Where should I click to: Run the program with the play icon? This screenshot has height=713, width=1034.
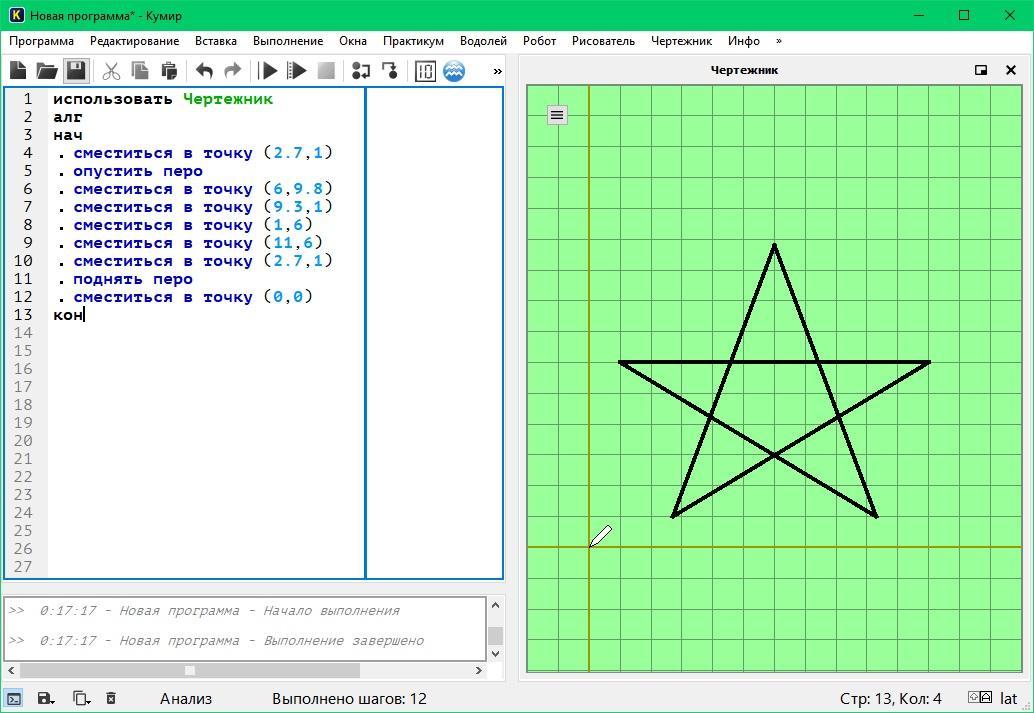tap(268, 71)
